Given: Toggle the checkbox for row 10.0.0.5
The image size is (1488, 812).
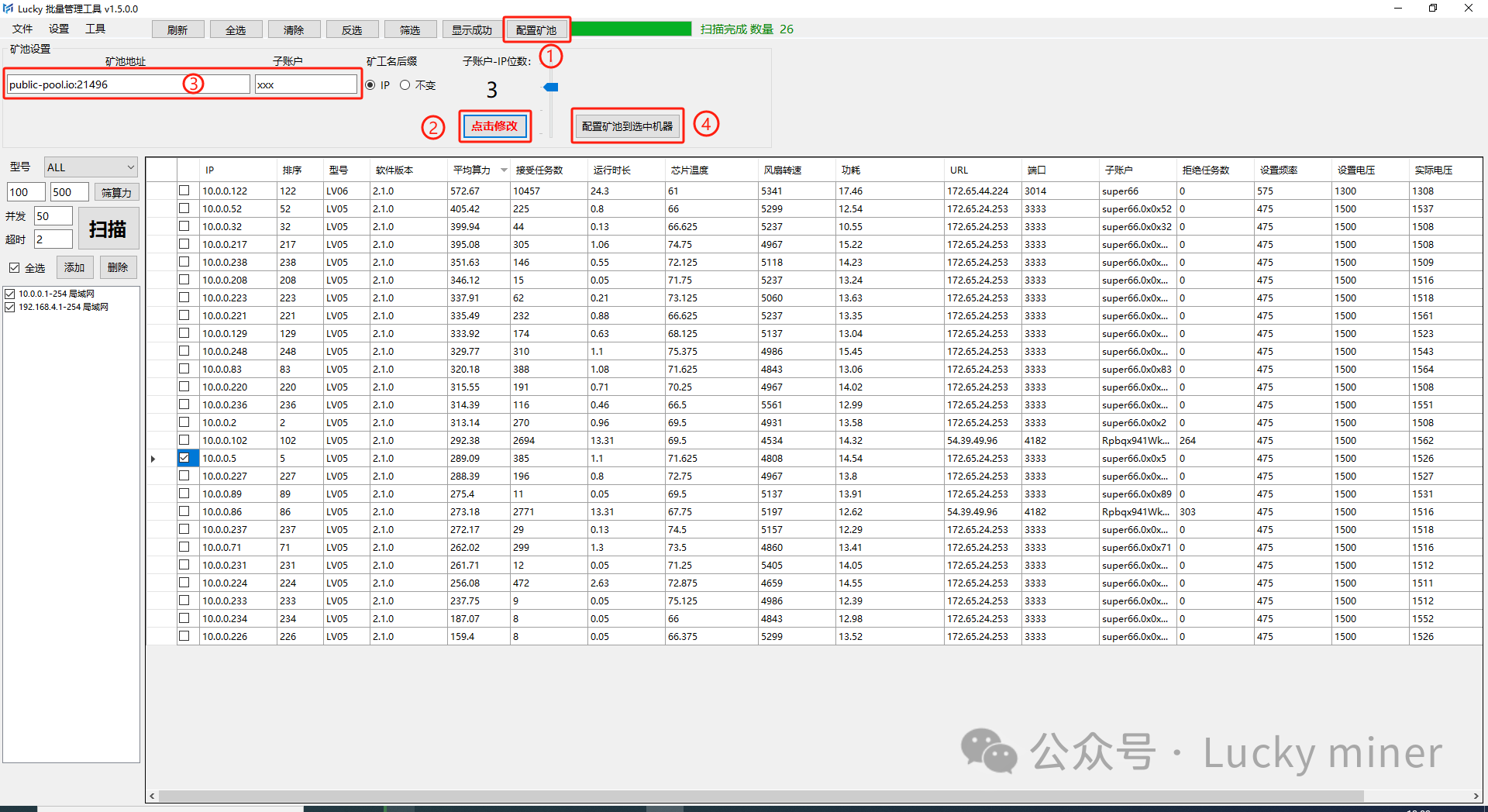Looking at the screenshot, I should 184,458.
